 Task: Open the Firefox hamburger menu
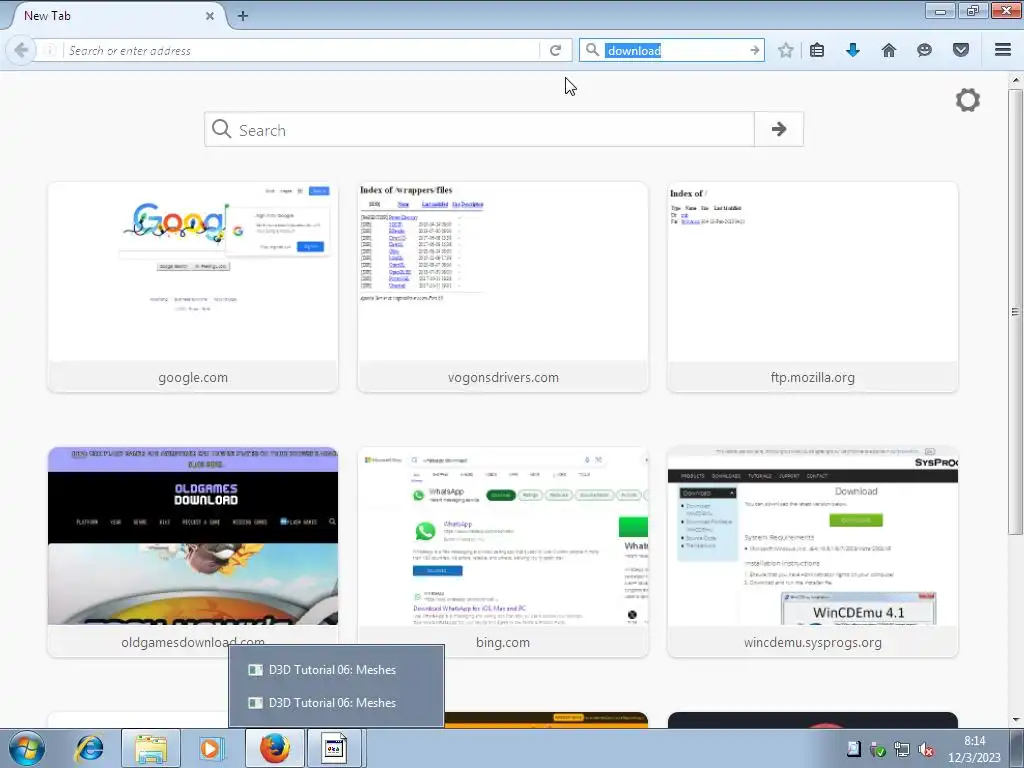tap(1003, 50)
